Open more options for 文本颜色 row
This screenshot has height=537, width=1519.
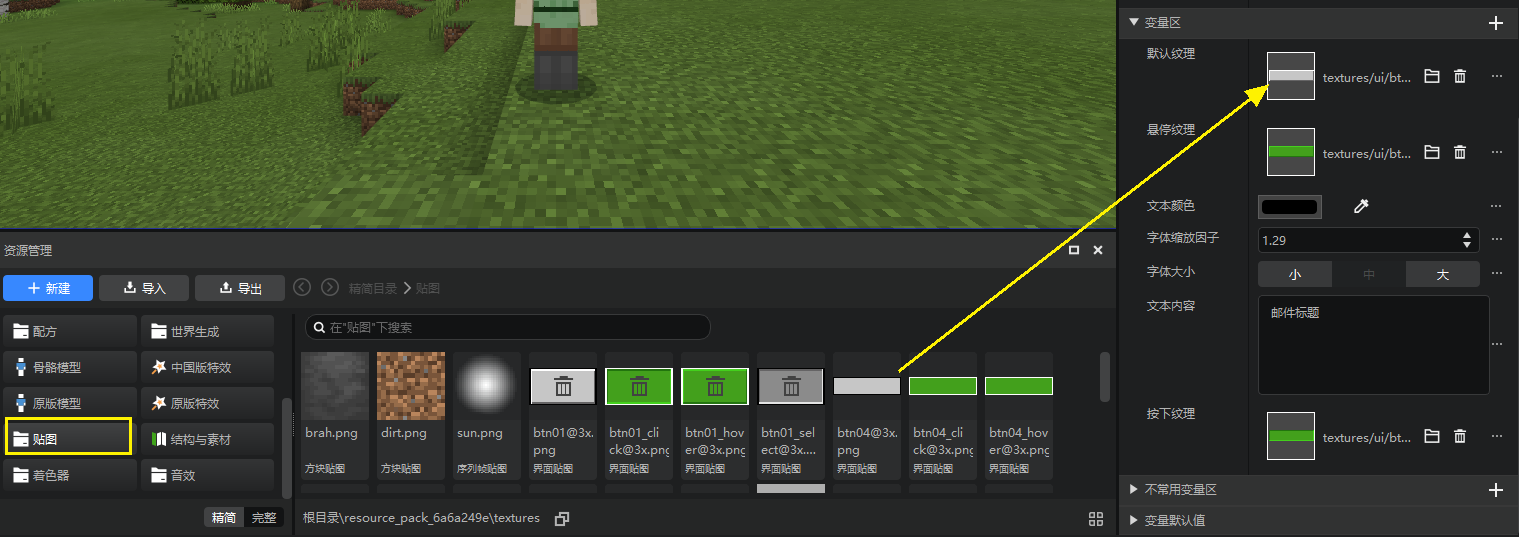click(x=1496, y=206)
